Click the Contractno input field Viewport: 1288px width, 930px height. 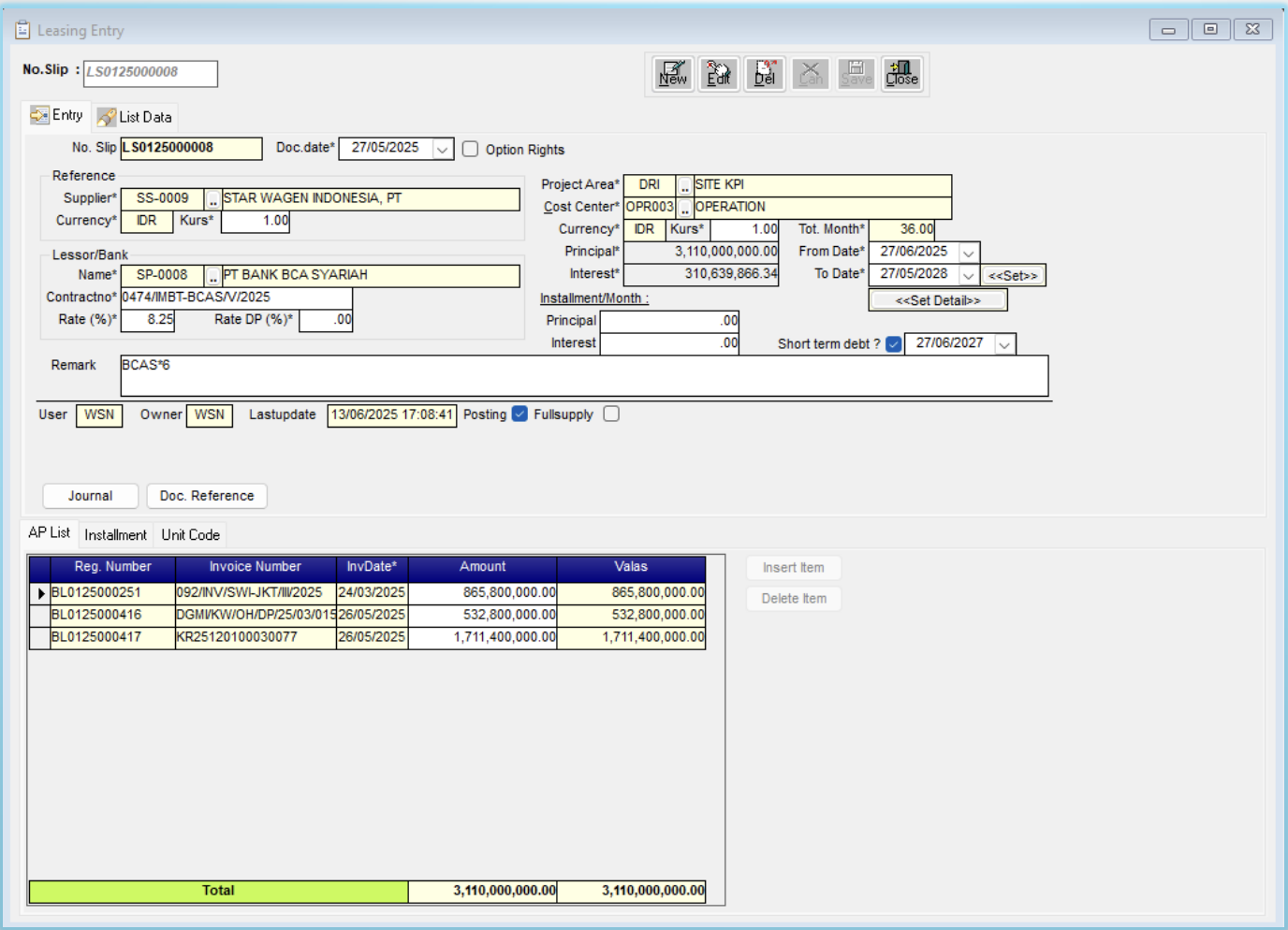pos(236,298)
